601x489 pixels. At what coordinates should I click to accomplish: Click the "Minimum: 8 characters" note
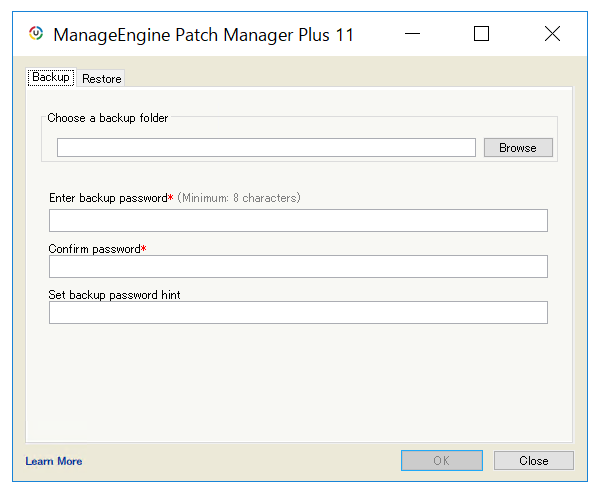tap(239, 198)
